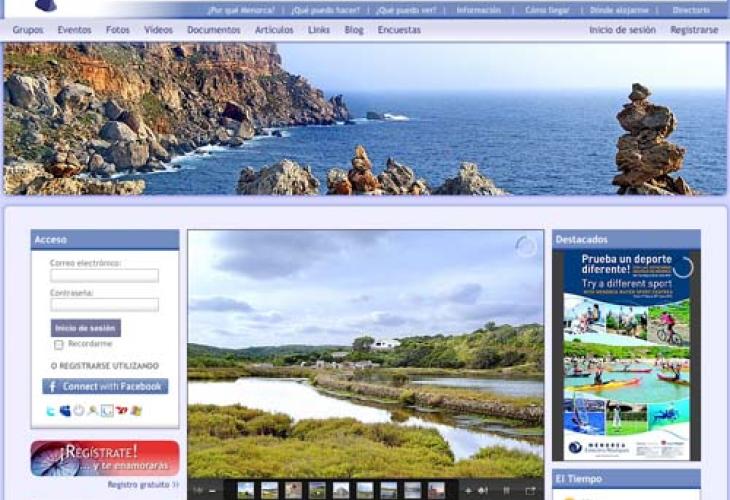Screen dimensions: 730x500
Task: Open slideshow in fullscreen via toolbar icon
Action: 530,490
